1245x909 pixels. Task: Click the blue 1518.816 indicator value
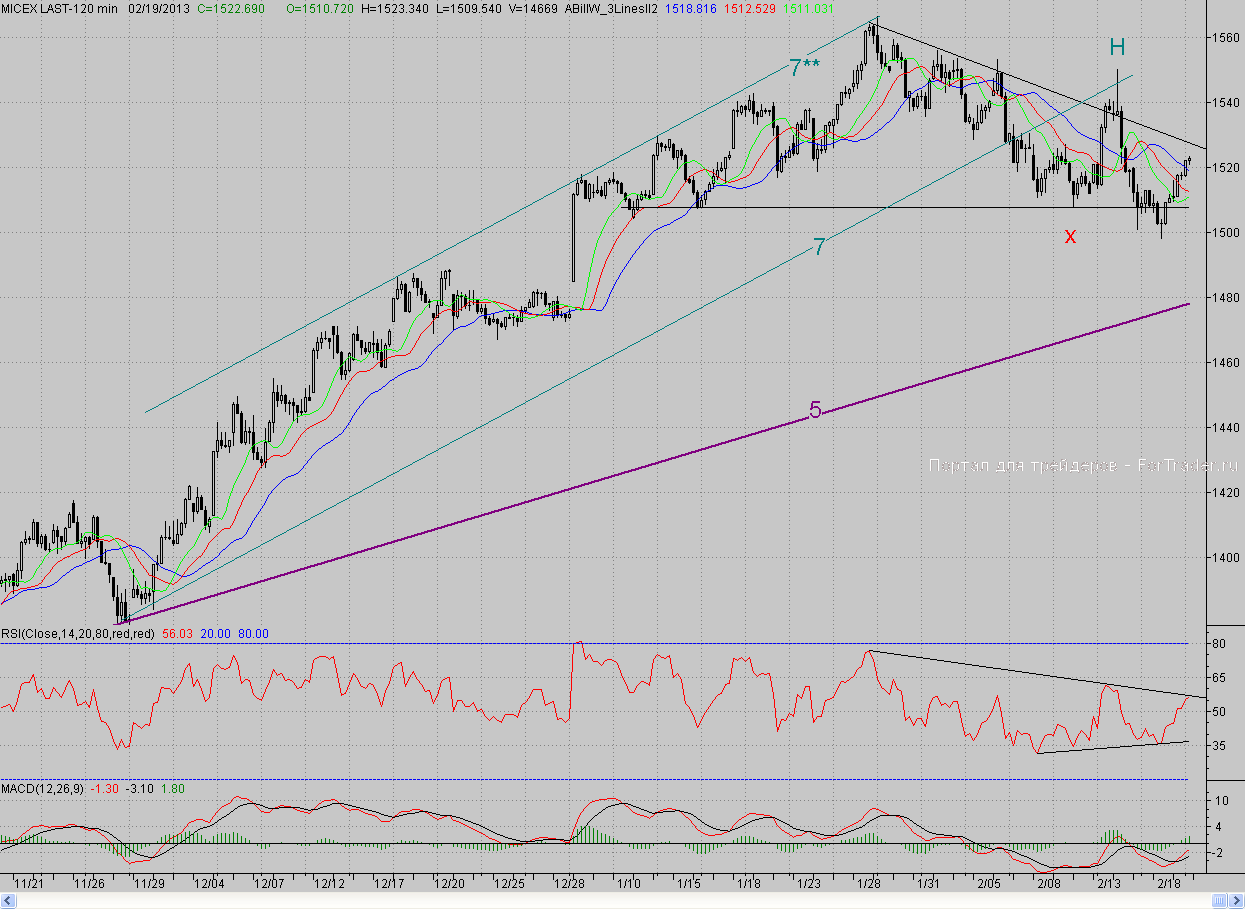tap(689, 7)
